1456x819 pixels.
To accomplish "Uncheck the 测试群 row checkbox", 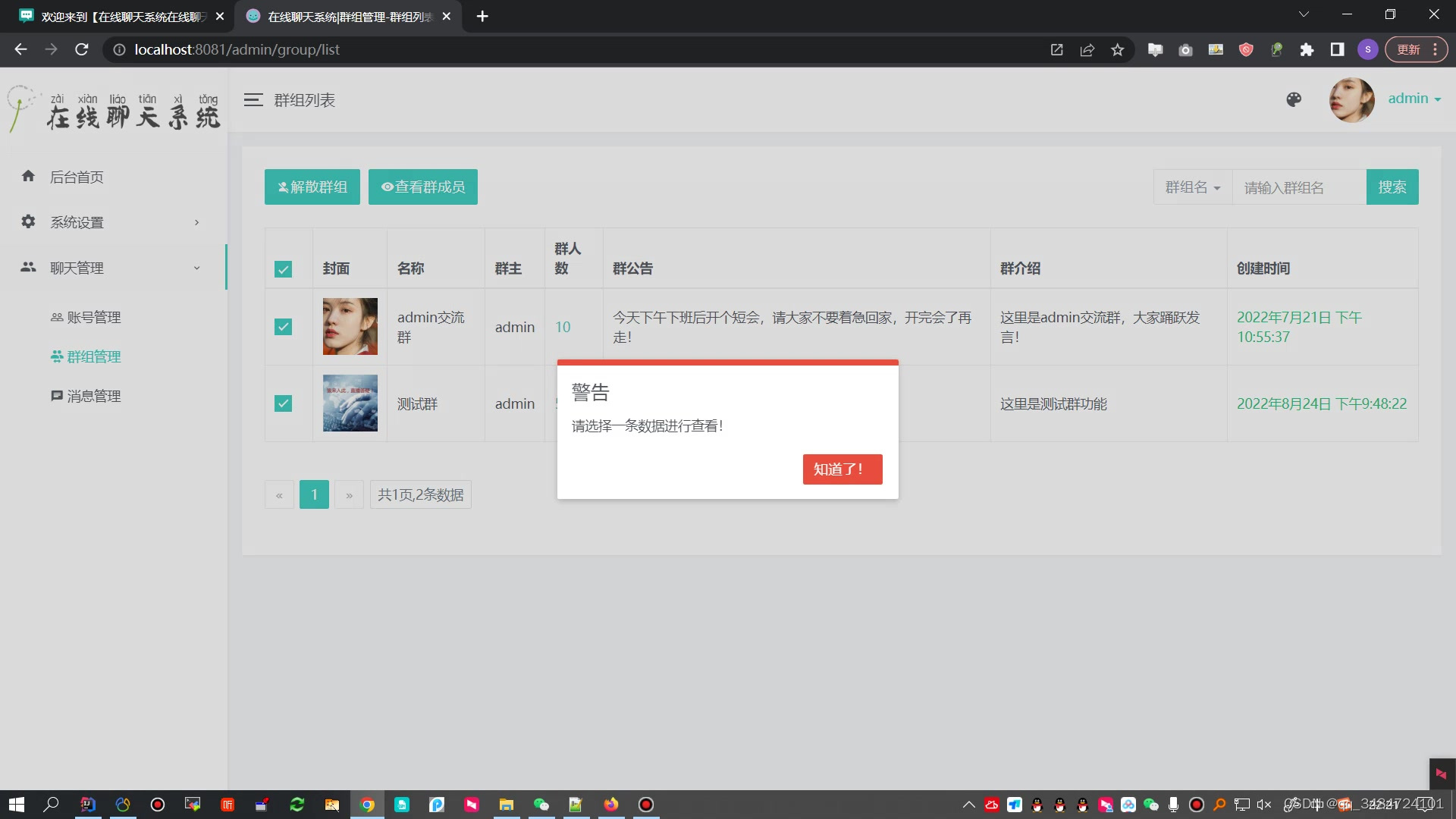I will click(x=283, y=403).
